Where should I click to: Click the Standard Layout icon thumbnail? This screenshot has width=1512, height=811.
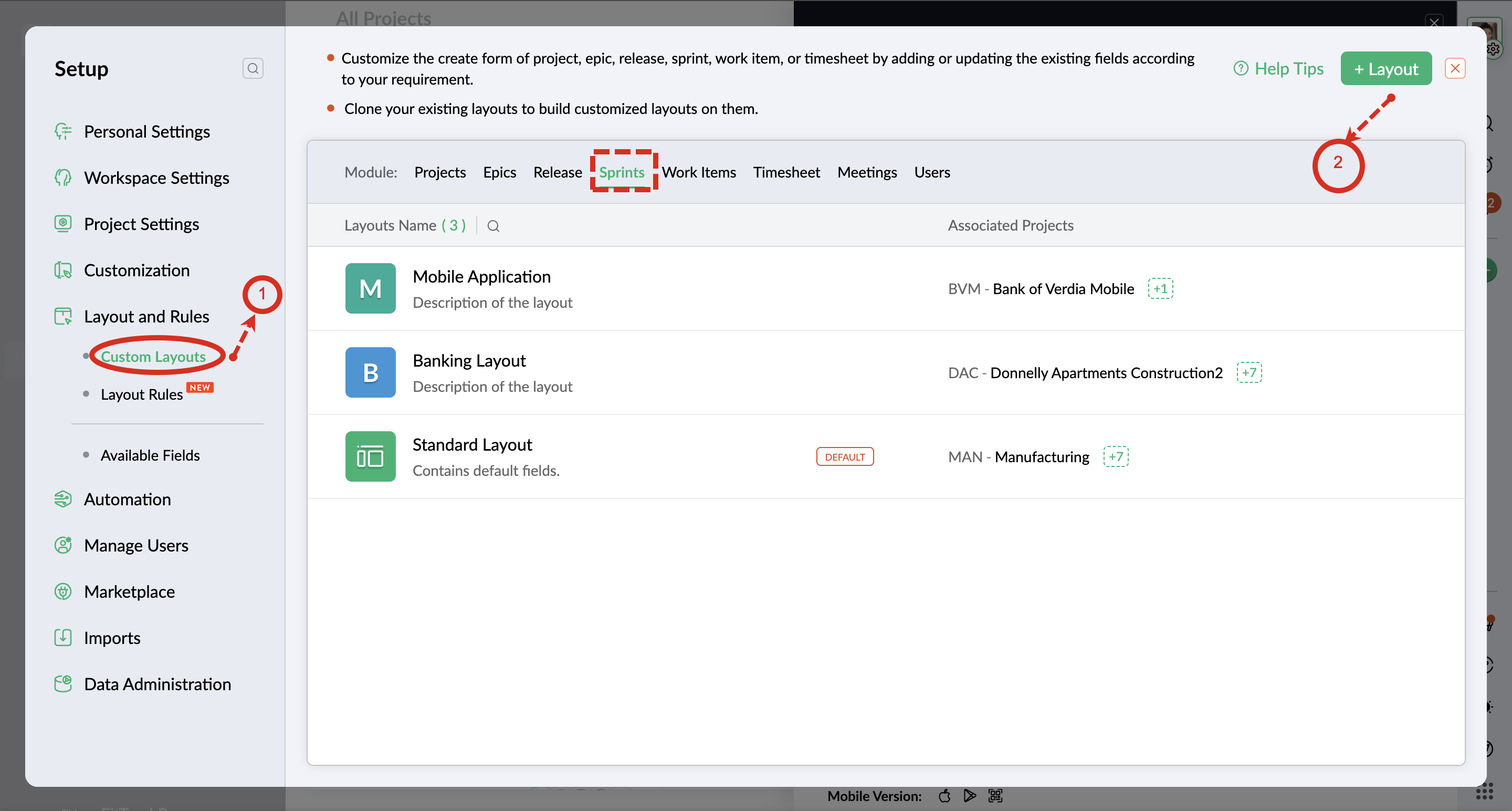(370, 456)
